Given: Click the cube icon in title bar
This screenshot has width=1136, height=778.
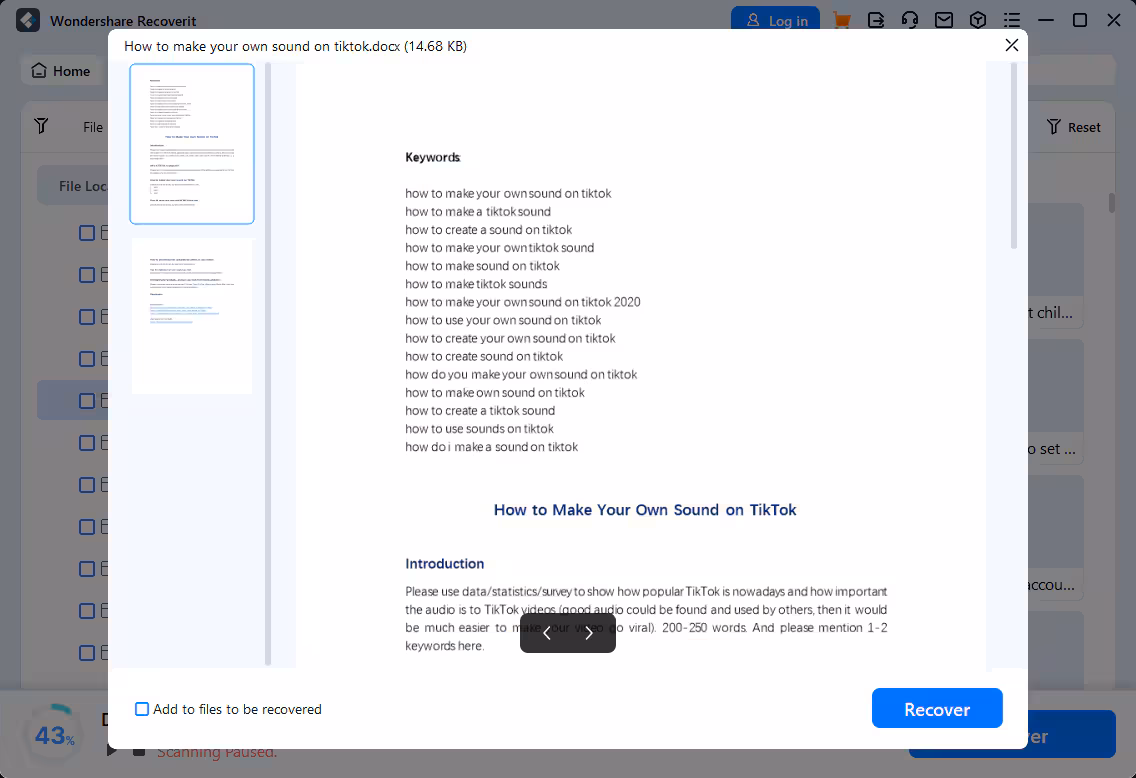Looking at the screenshot, I should point(978,20).
